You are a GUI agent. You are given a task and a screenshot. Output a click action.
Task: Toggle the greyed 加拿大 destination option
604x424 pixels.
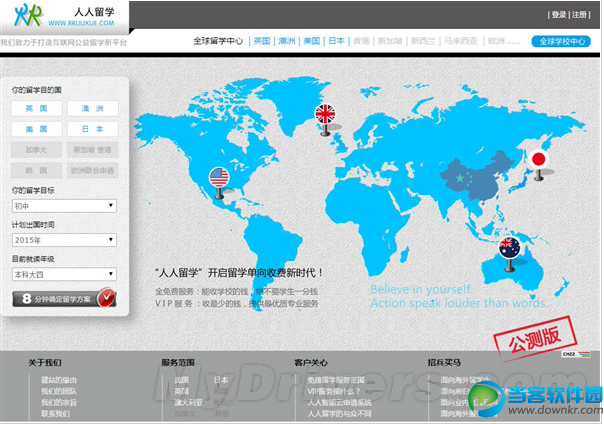[x=36, y=150]
